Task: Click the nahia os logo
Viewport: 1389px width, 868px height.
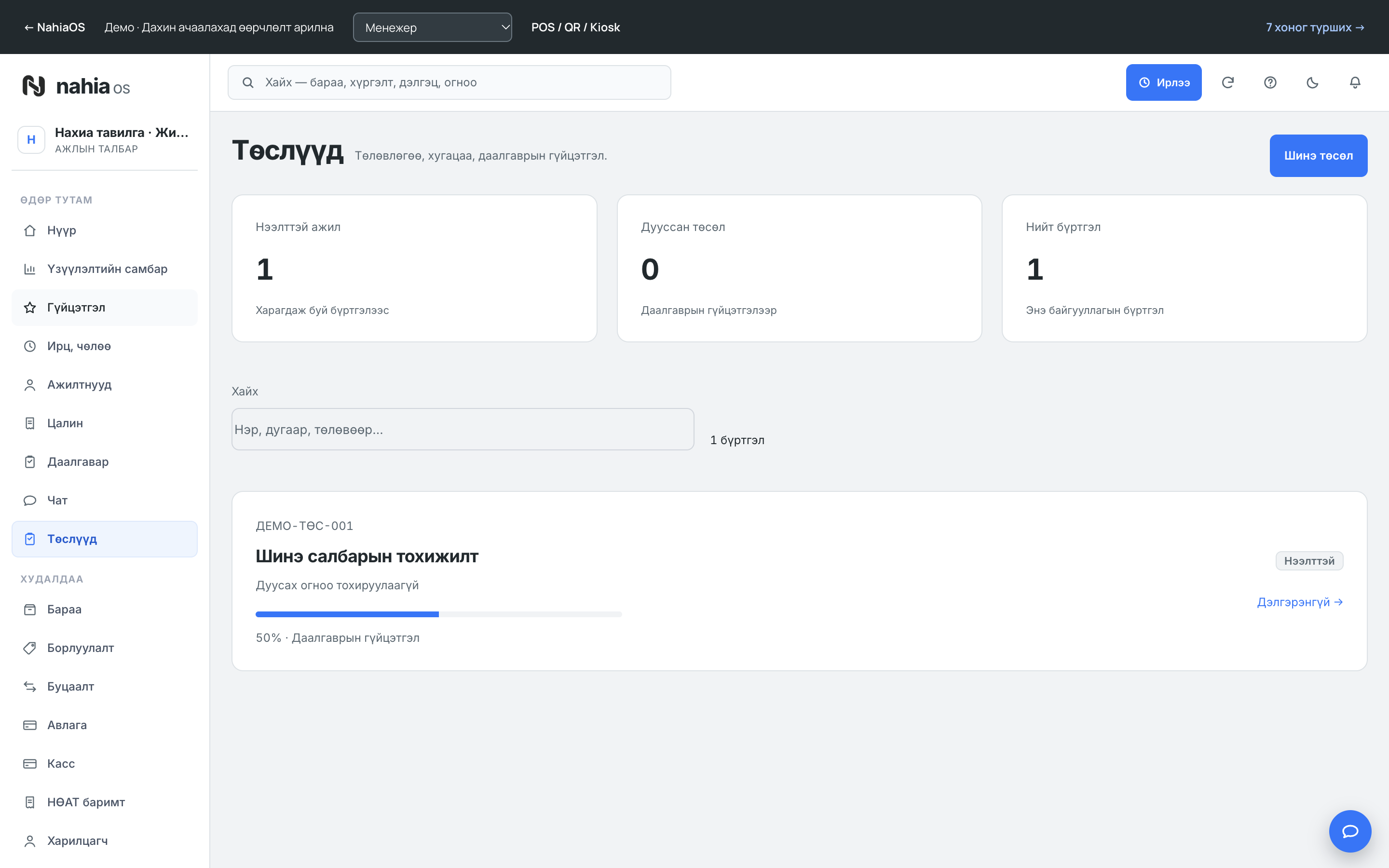Action: click(x=76, y=86)
